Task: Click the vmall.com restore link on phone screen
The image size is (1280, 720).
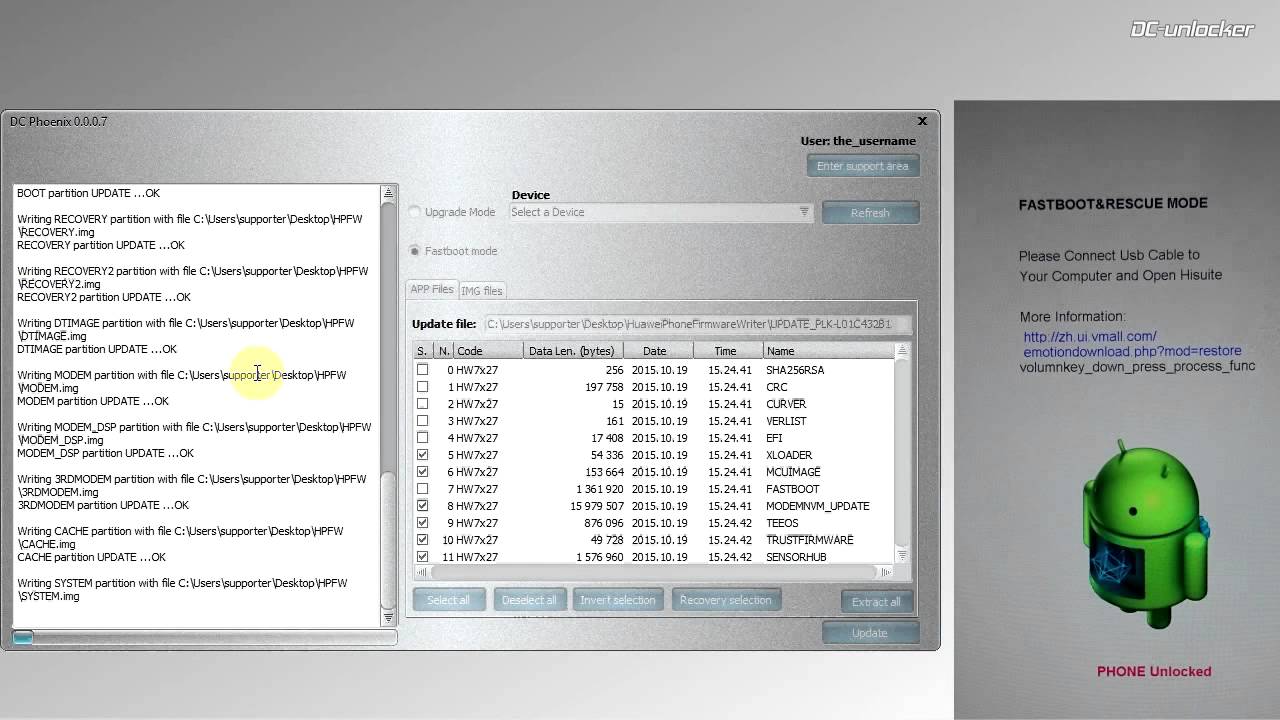Action: pos(1132,344)
